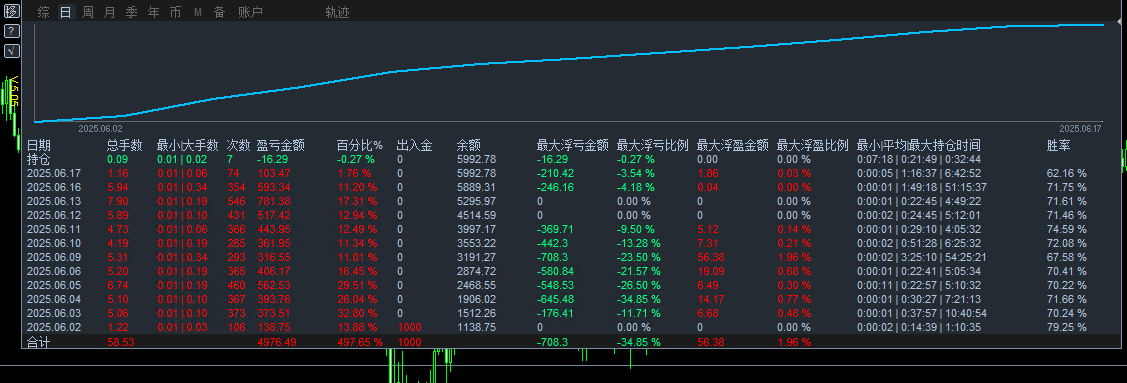Select the 2025.06.09 row date

pos(54,257)
